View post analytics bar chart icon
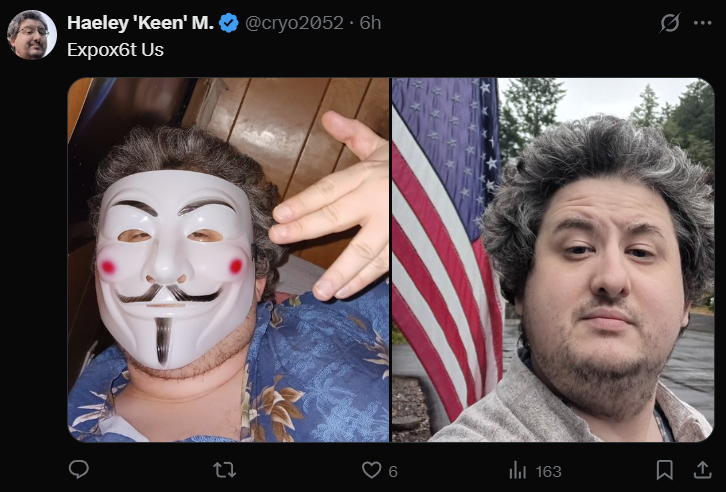This screenshot has height=492, width=726. (x=517, y=471)
